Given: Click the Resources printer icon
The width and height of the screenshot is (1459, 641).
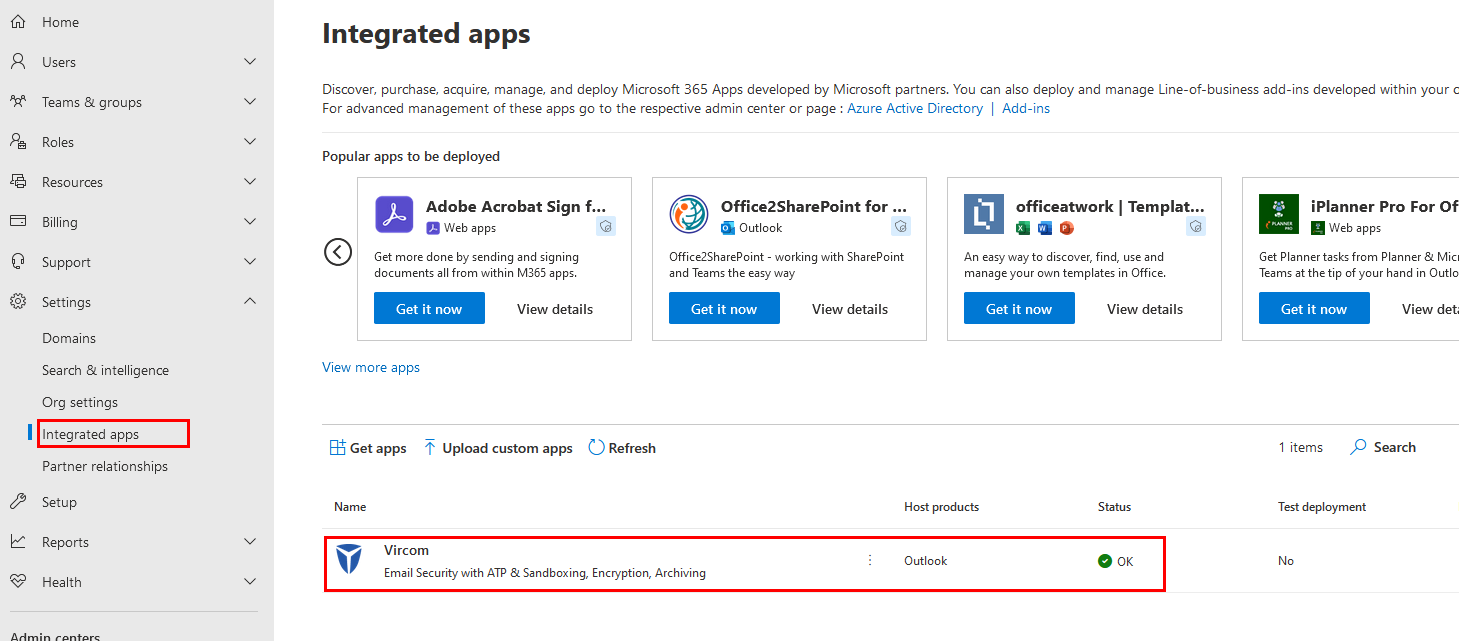Looking at the screenshot, I should (x=18, y=182).
